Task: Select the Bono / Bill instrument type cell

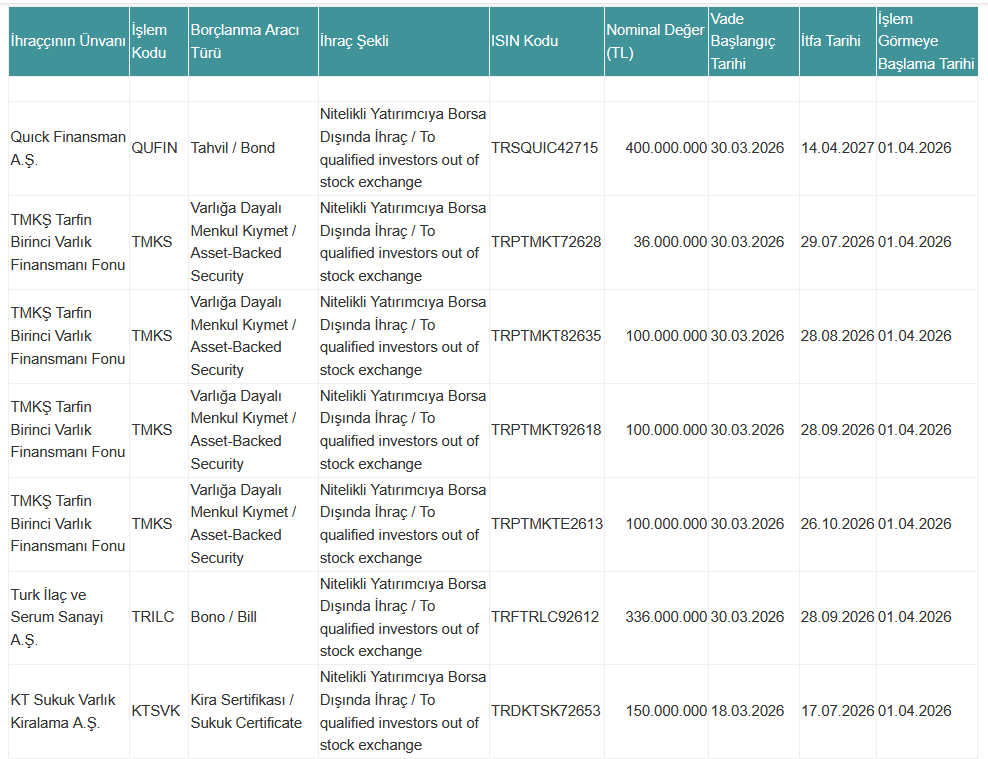Action: coord(224,617)
